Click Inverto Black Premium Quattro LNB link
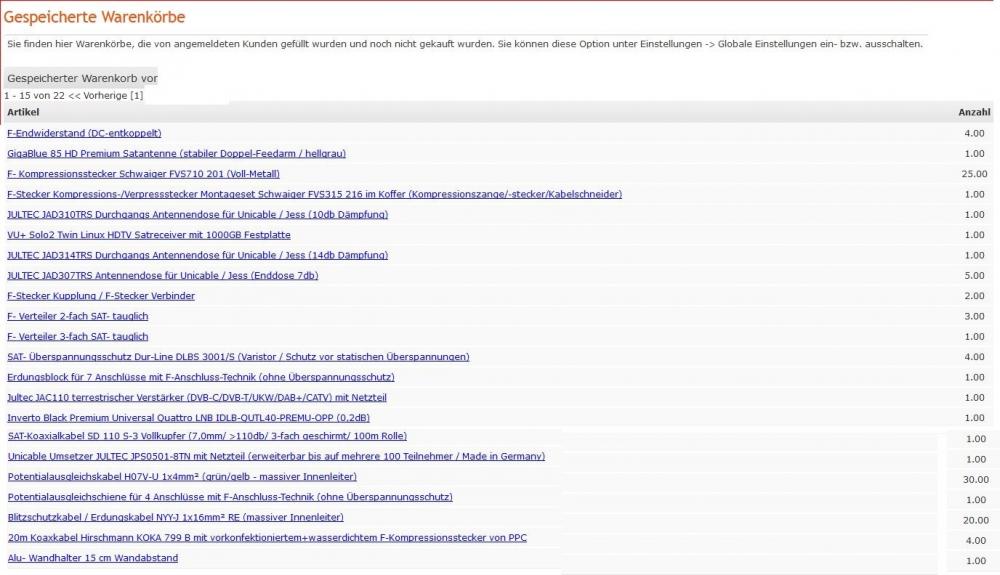1000x575 pixels. 188,418
